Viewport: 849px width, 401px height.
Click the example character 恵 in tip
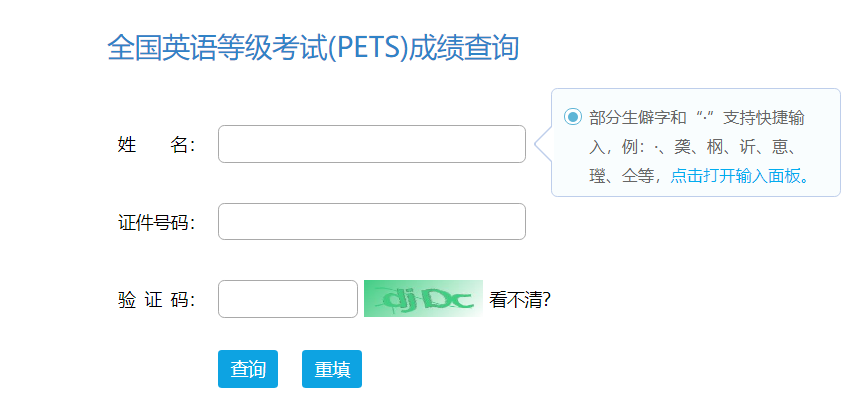point(779,147)
